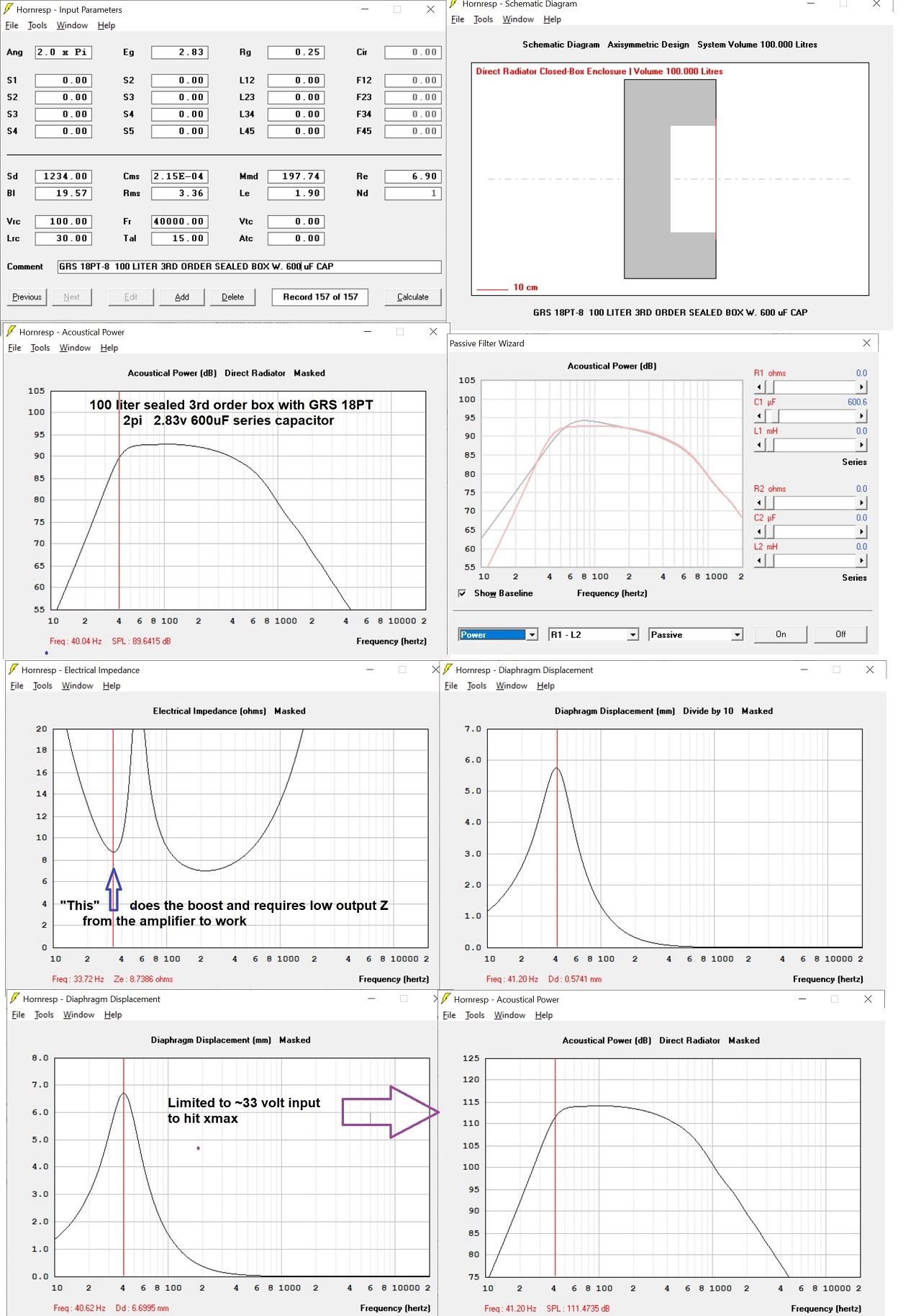Click the Eg voltage field 2.83
This screenshot has height=1316, width=921.
point(180,52)
